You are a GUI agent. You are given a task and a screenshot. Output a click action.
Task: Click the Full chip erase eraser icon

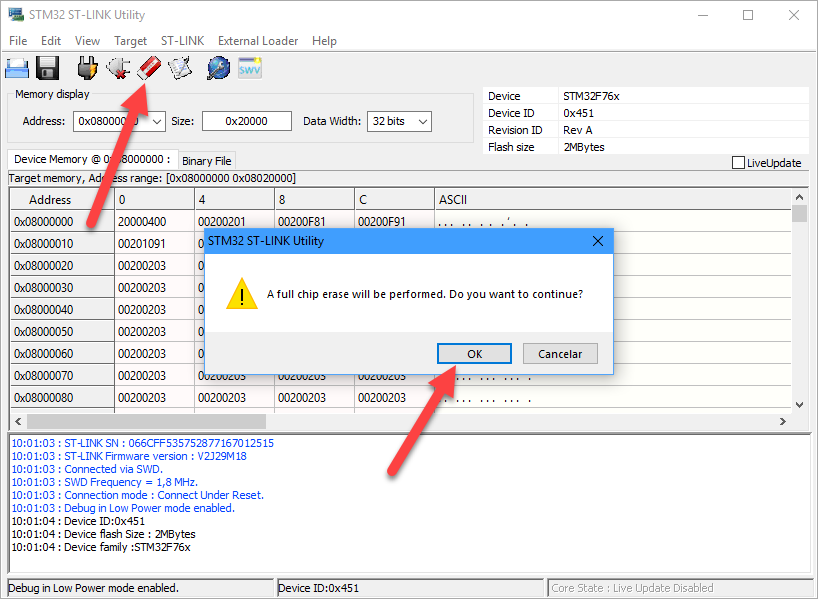(149, 68)
